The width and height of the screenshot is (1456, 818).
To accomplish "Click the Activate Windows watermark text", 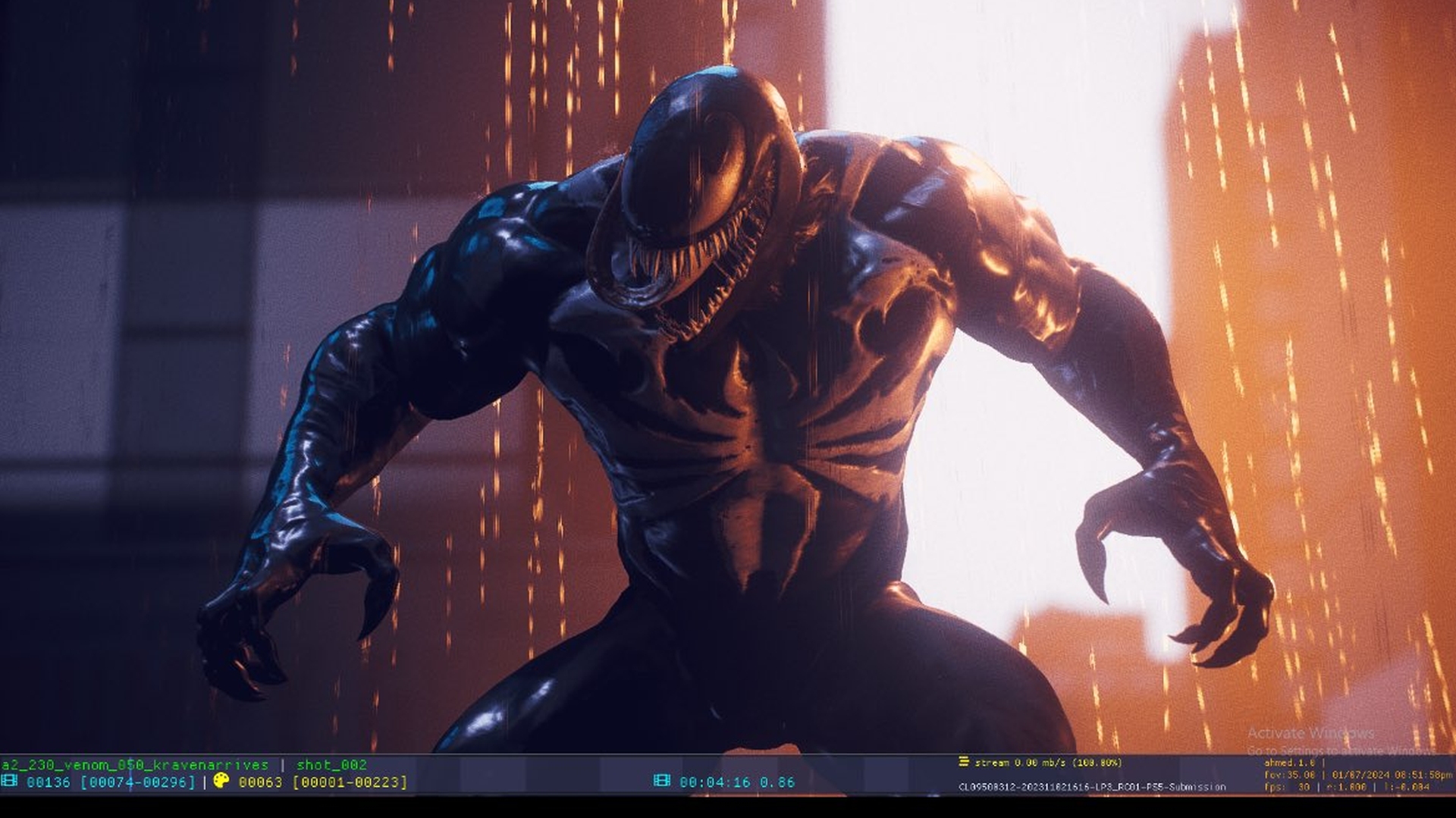I will tap(1310, 733).
